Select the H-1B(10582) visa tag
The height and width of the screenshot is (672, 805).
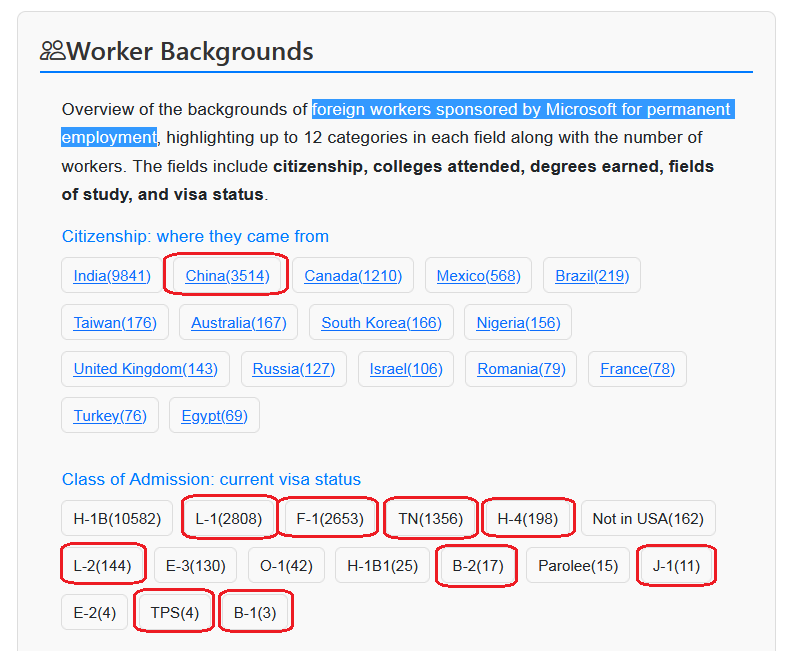pyautogui.click(x=117, y=519)
